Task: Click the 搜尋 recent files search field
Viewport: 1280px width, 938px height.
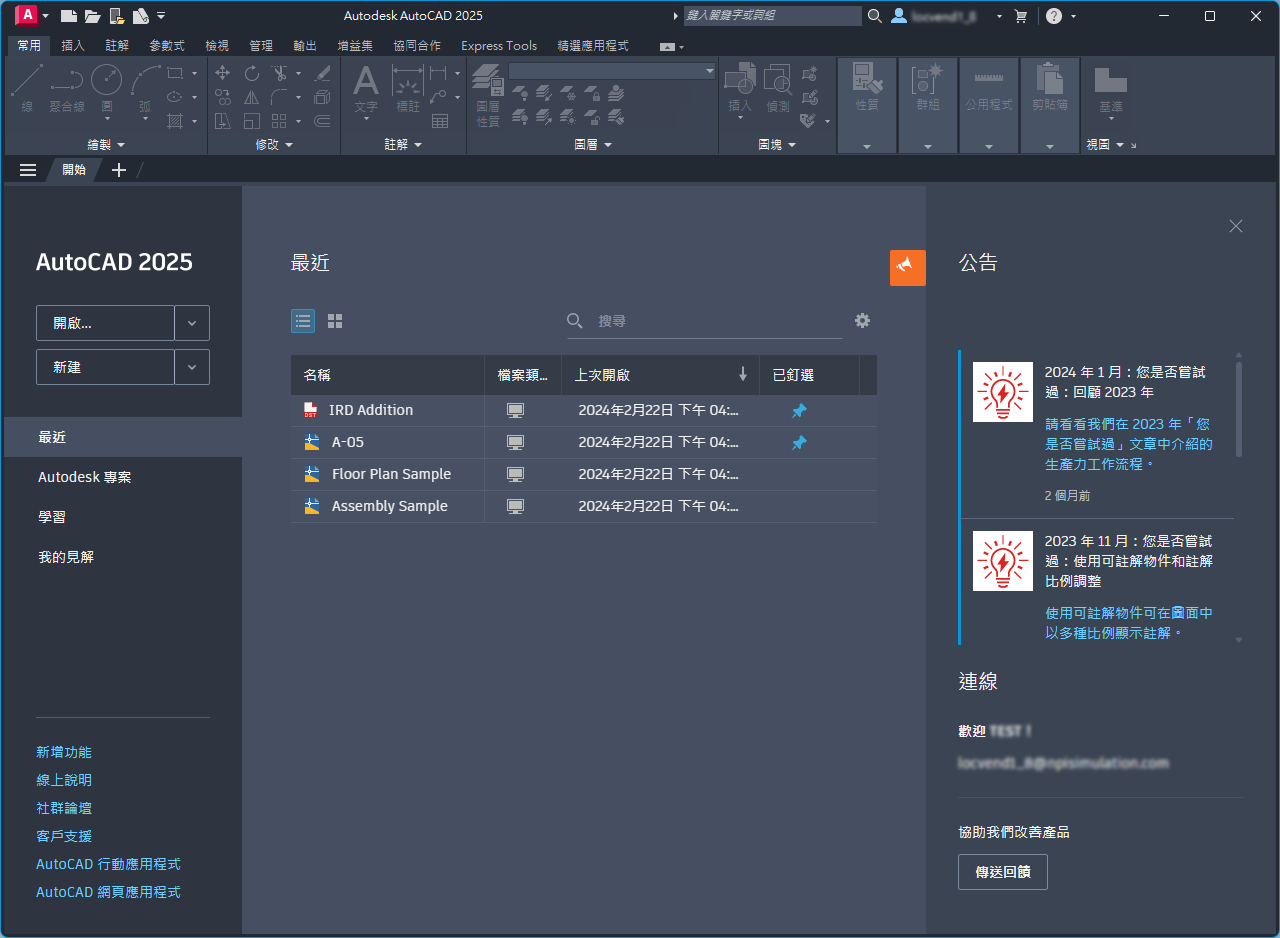Action: (704, 321)
